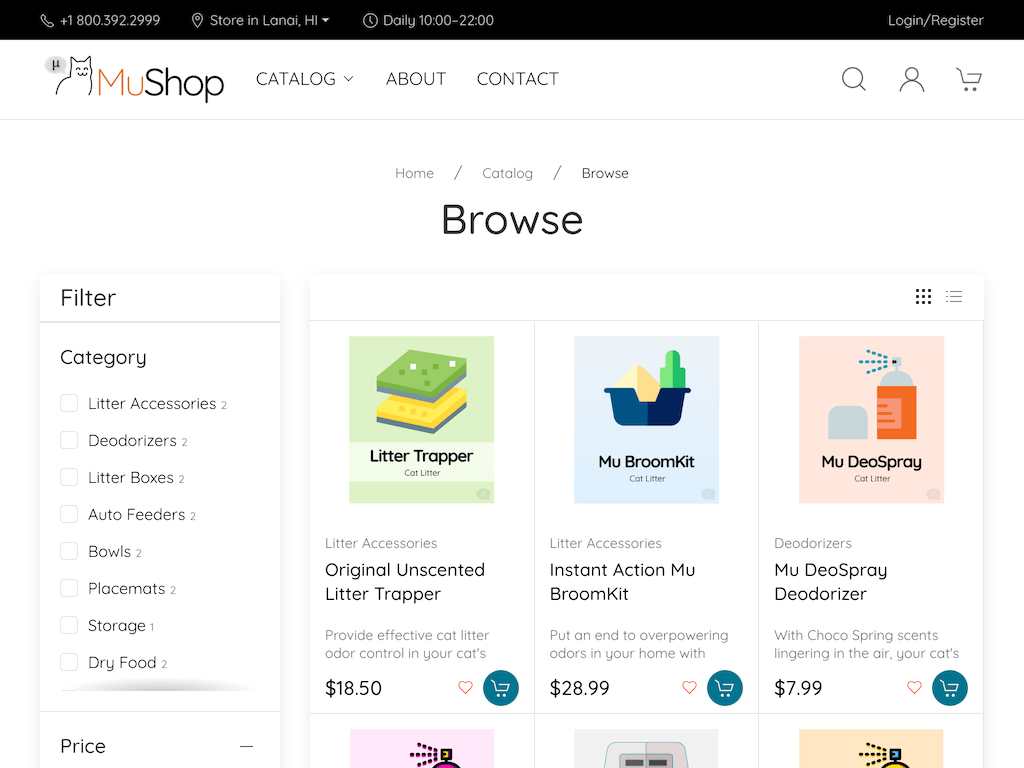Check the Auto Feeders filter
Viewport: 1024px width, 768px height.
pos(69,514)
